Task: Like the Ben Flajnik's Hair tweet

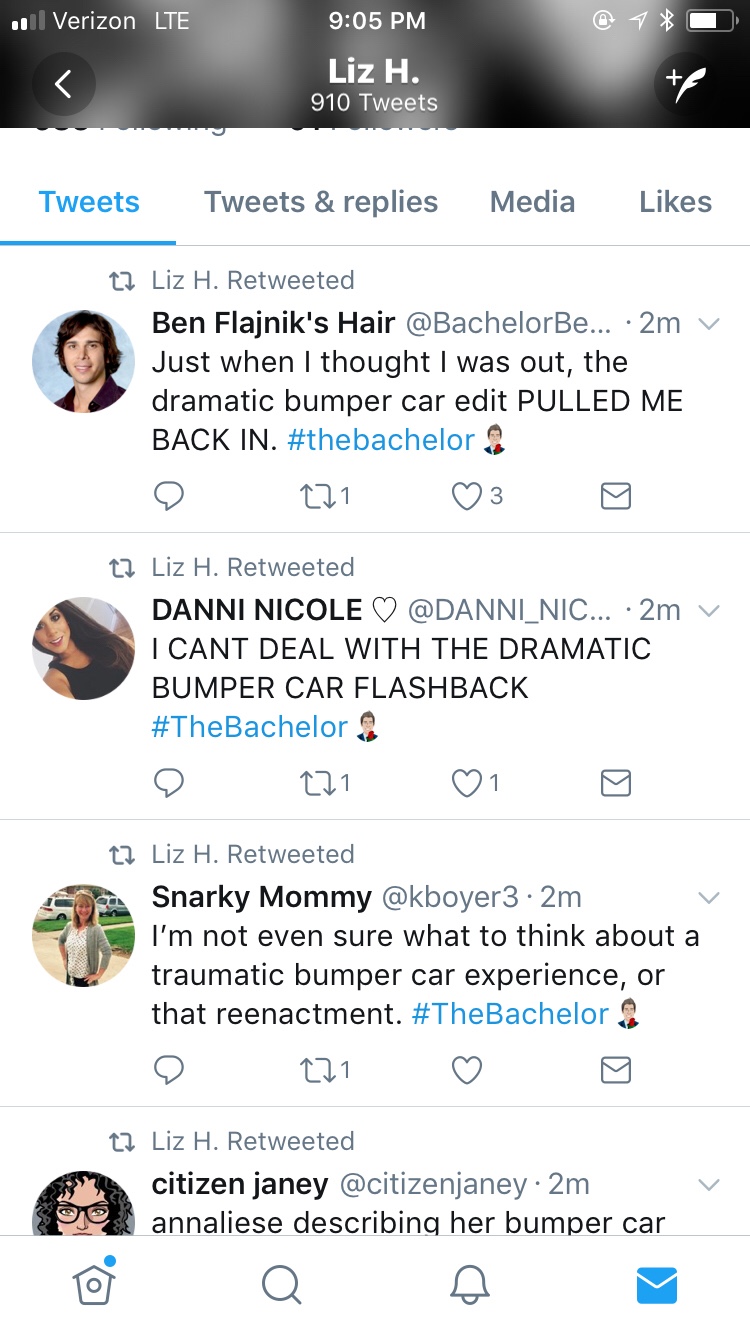Action: point(467,496)
